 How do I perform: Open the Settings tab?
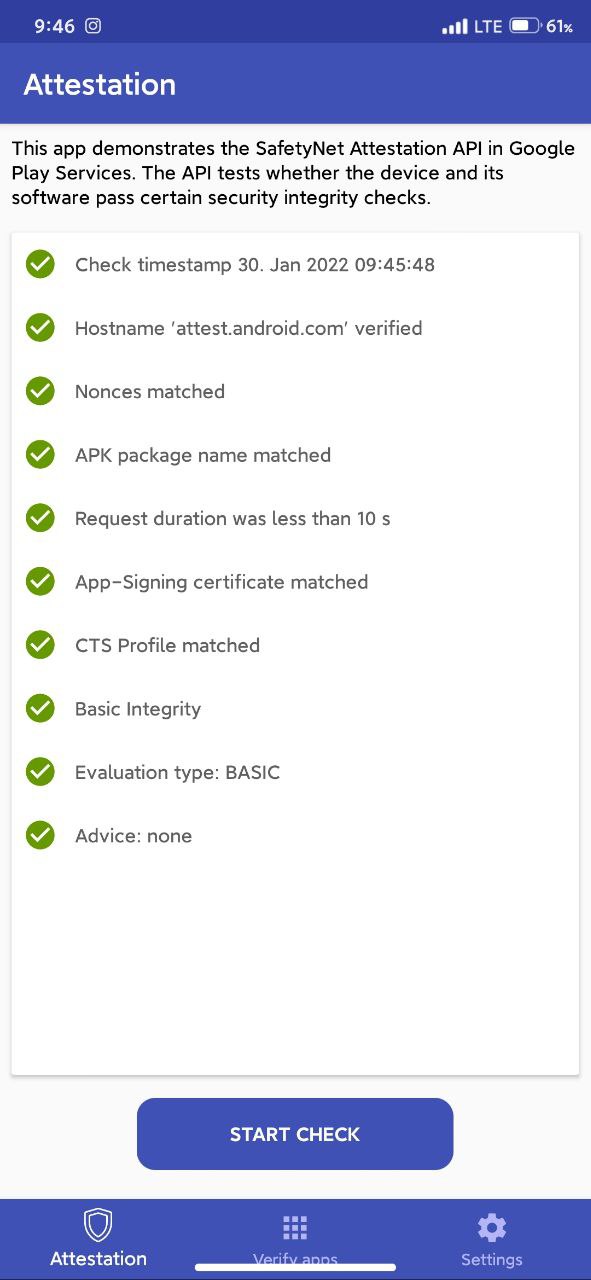[x=491, y=1240]
